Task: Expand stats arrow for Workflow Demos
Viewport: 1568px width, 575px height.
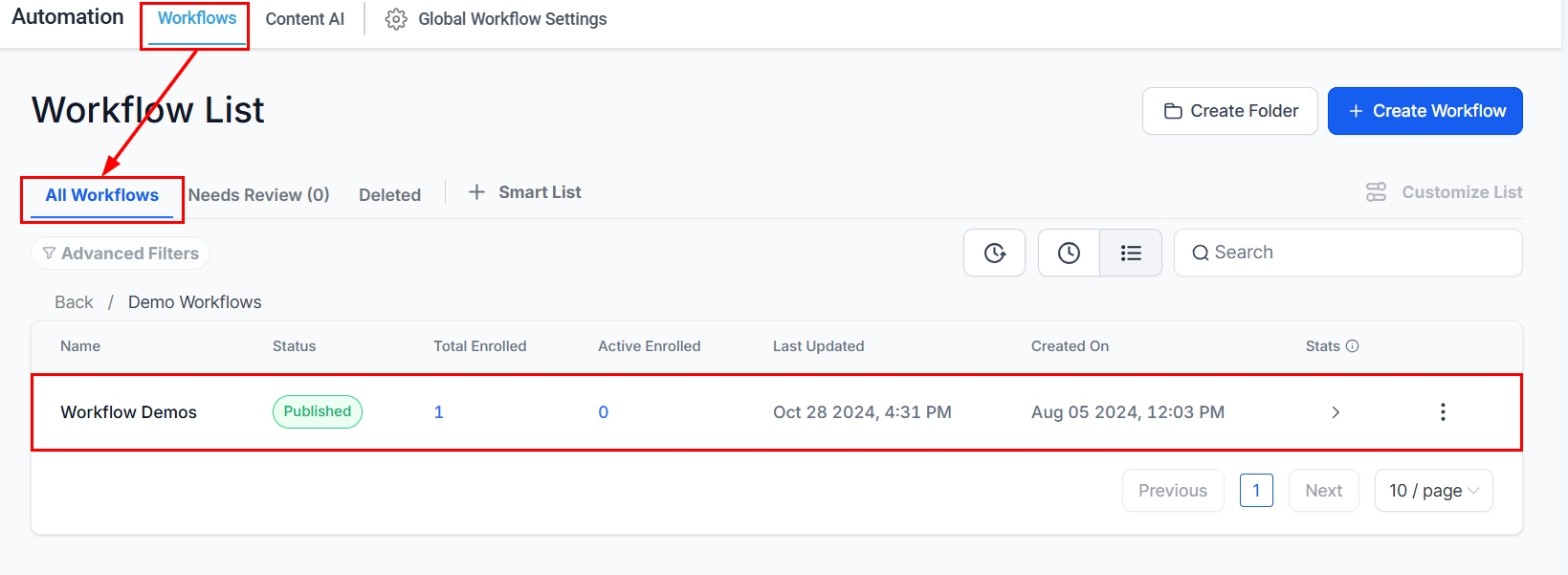Action: pyautogui.click(x=1336, y=412)
